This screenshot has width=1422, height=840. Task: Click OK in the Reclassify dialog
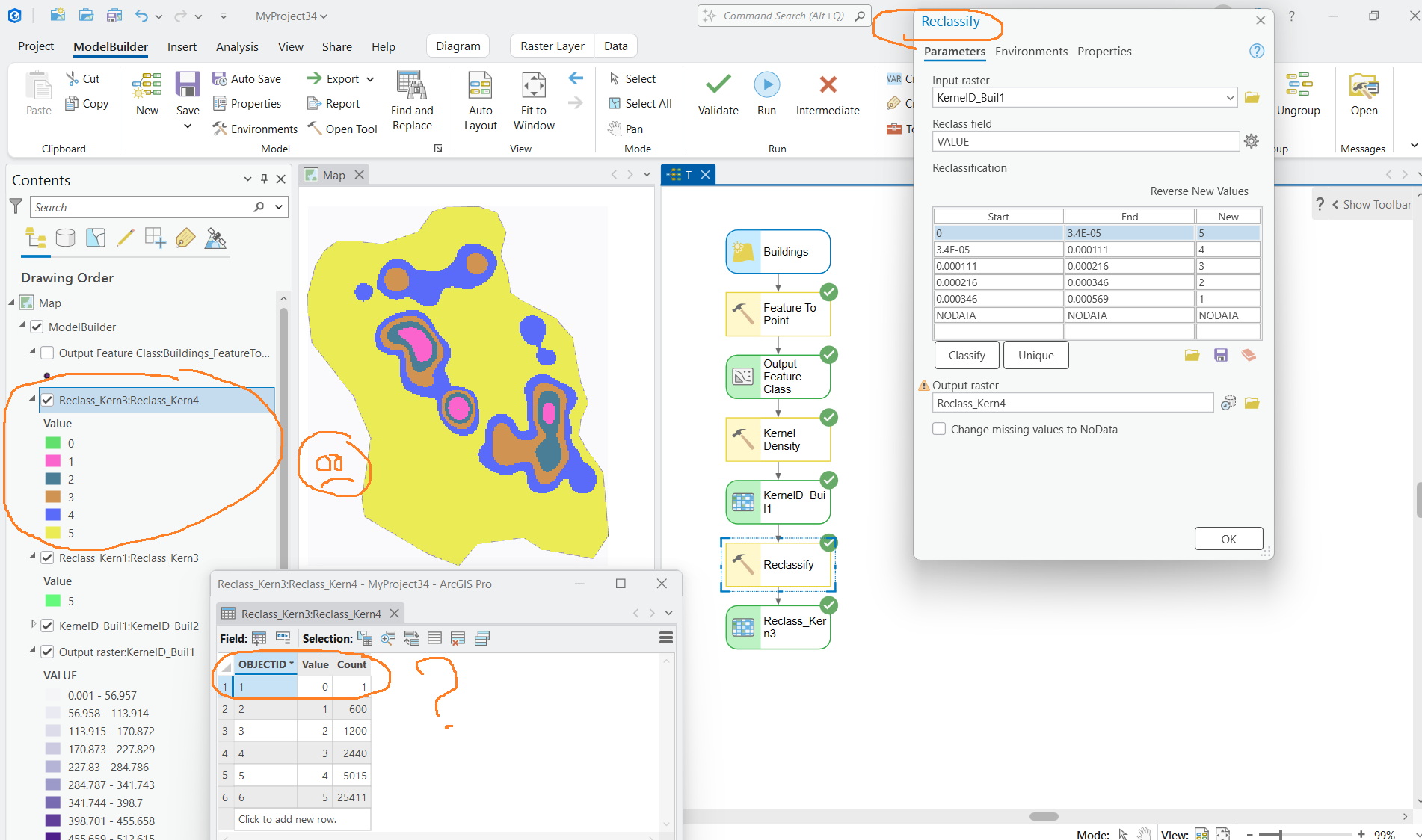(x=1228, y=539)
